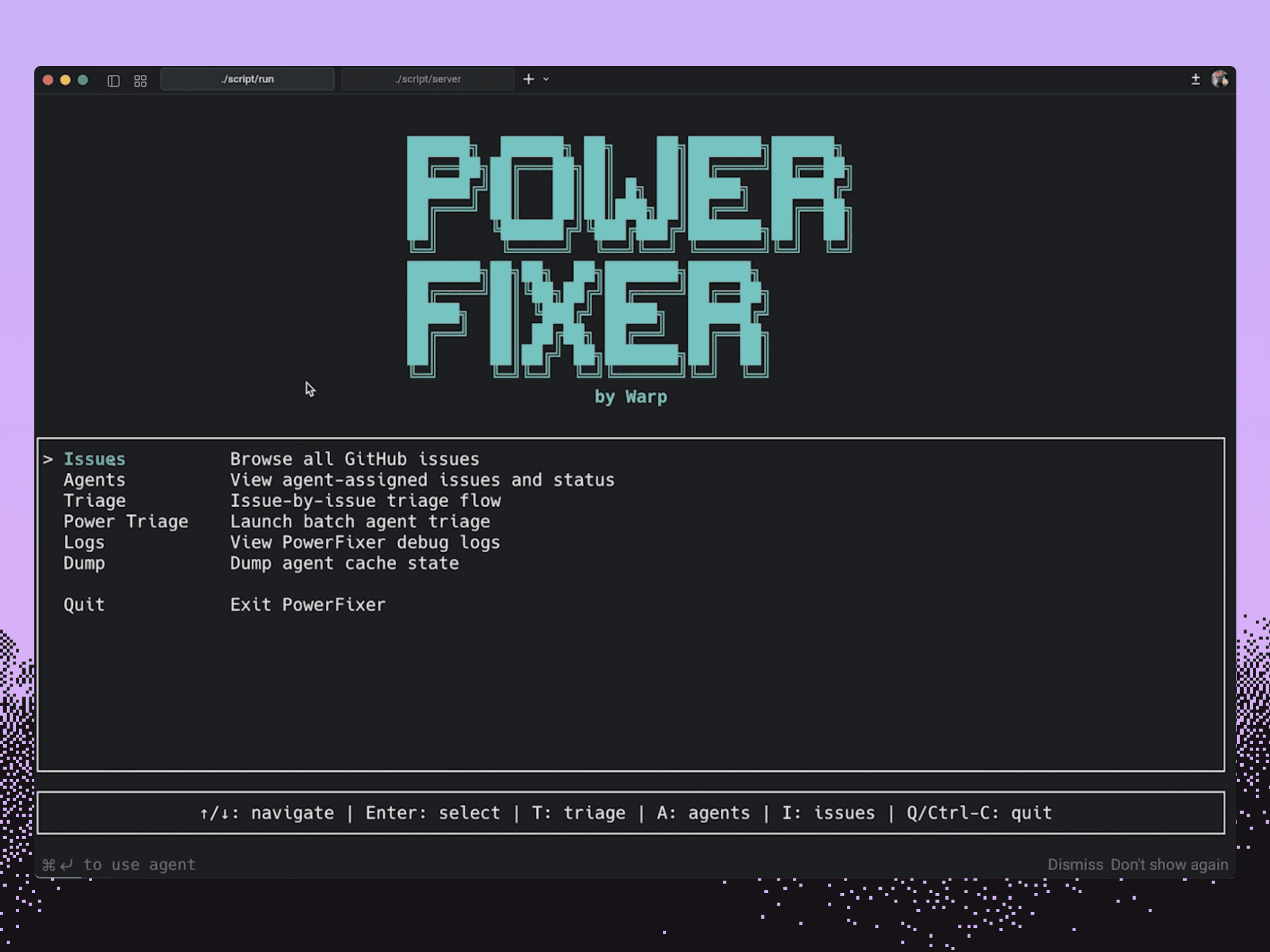The image size is (1270, 952).
Task: Switch to the ./script/server tab
Action: pyautogui.click(x=427, y=79)
